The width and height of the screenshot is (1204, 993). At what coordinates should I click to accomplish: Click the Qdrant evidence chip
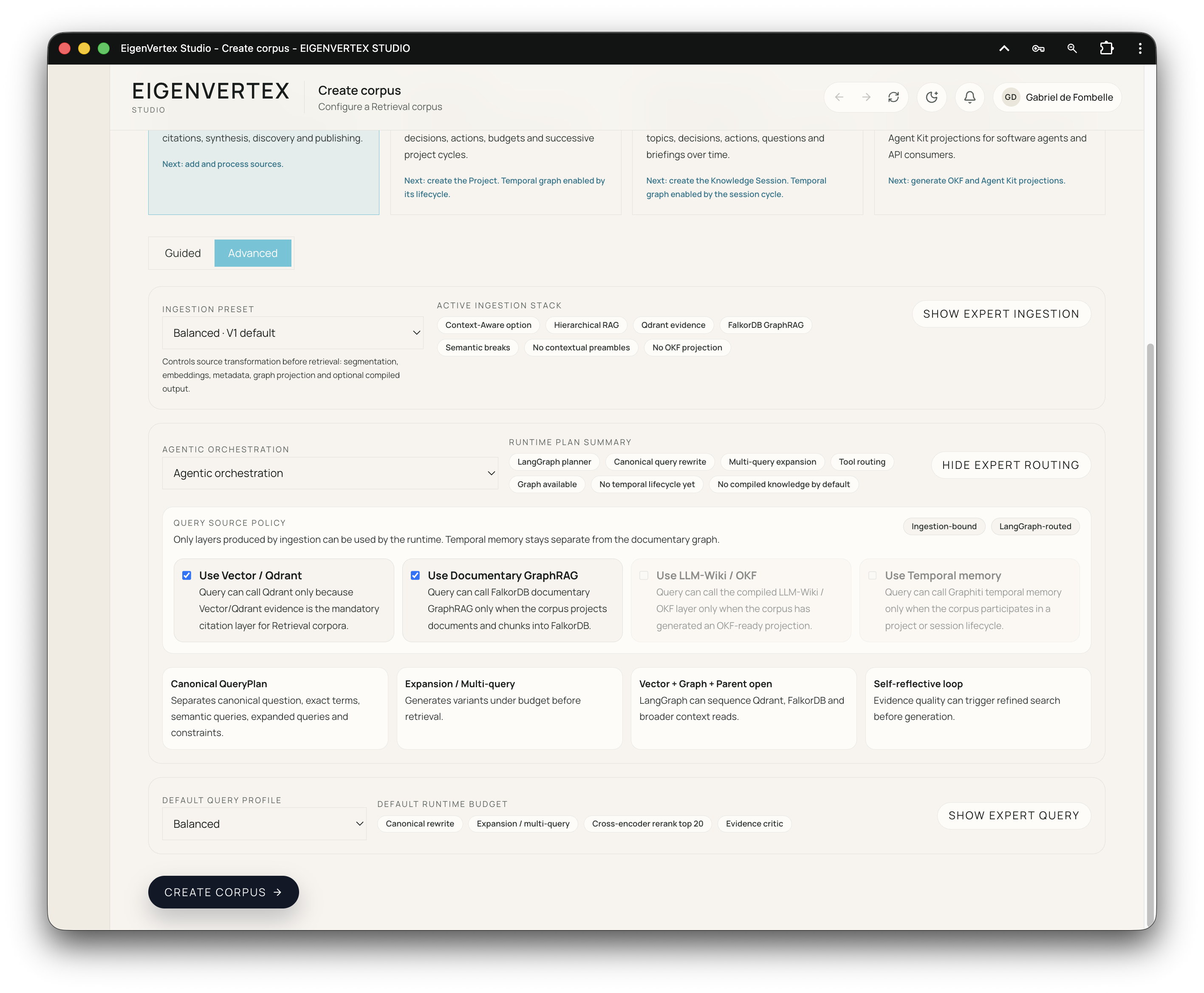coord(673,325)
